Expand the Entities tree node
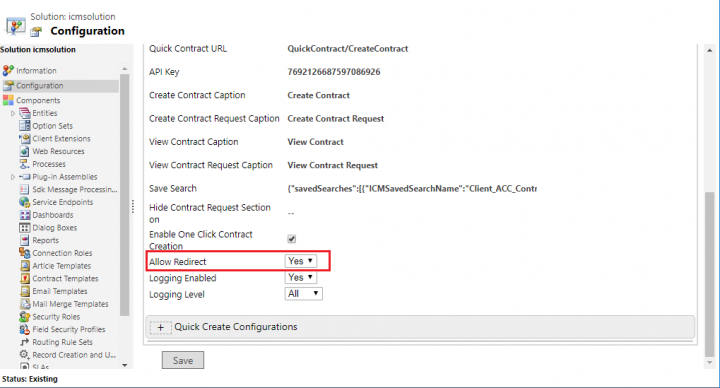The width and height of the screenshot is (720, 388). tap(13, 113)
